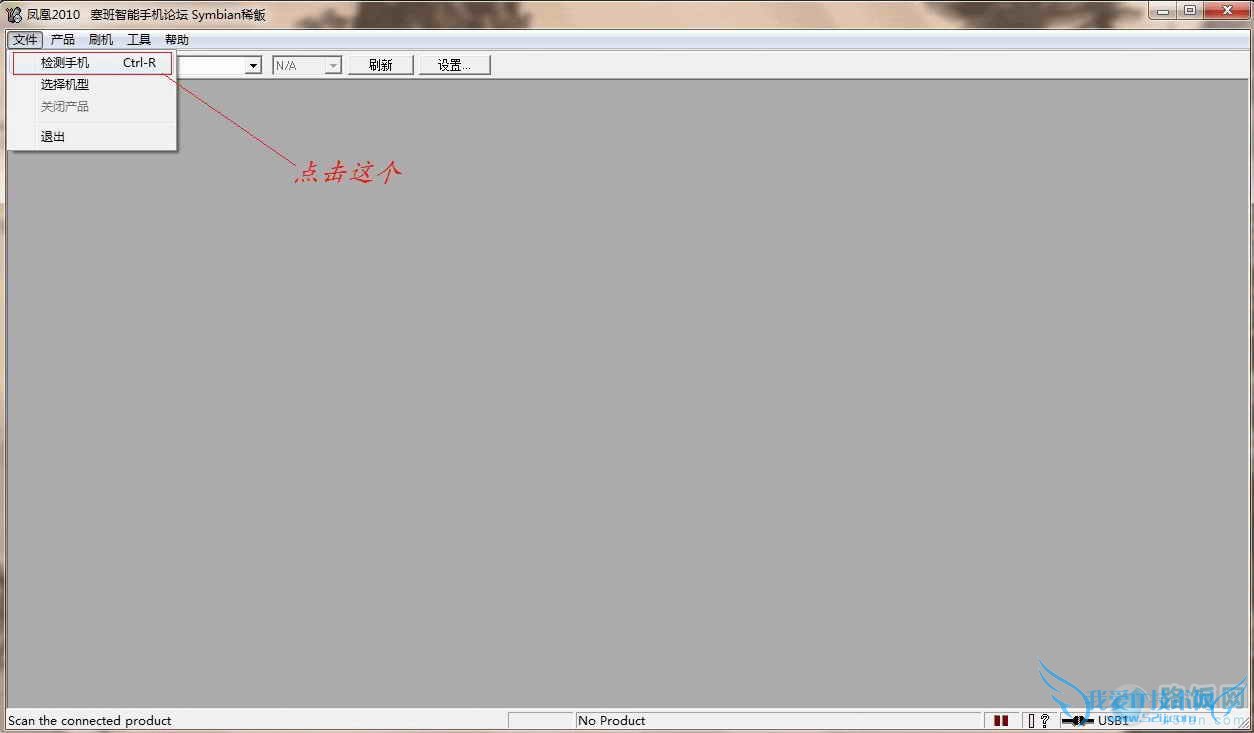This screenshot has height=733, width=1254.
Task: Click the red bars status indicator icon
Action: 1001,720
